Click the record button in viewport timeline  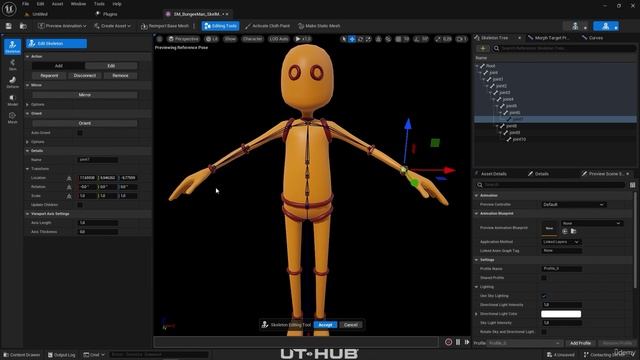pyautogui.click(x=448, y=342)
